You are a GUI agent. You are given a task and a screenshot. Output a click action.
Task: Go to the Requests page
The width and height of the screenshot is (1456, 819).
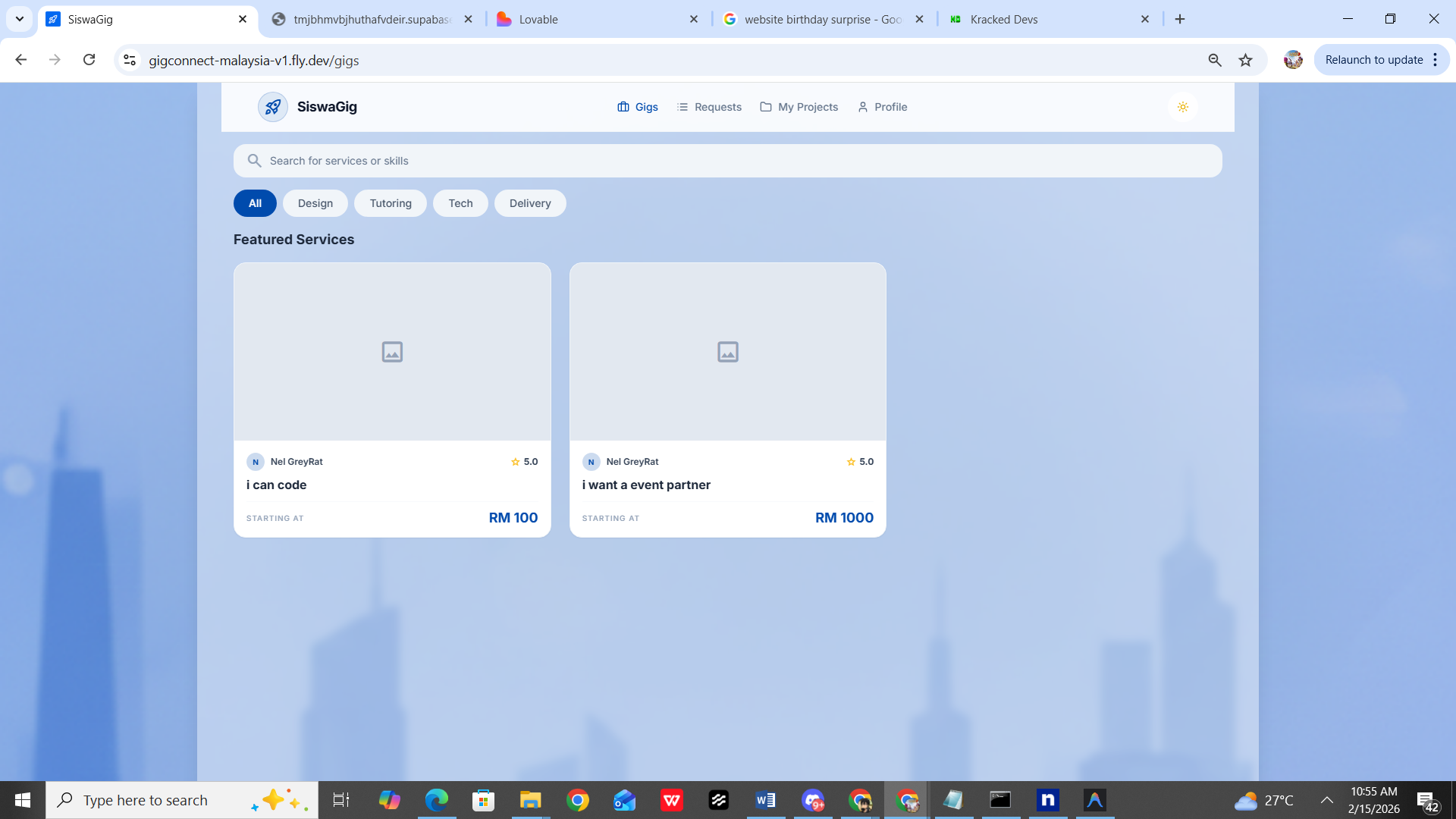pos(709,107)
